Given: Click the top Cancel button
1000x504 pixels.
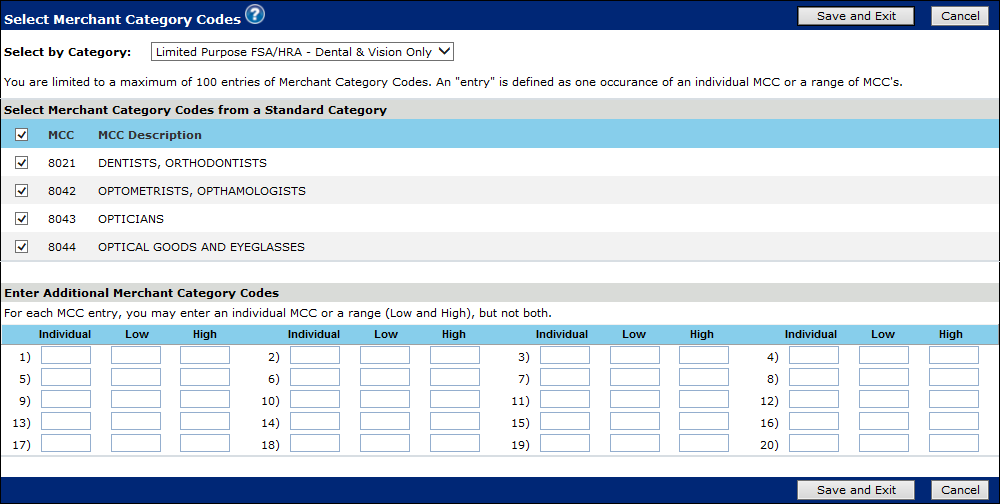Looking at the screenshot, I should (x=960, y=16).
